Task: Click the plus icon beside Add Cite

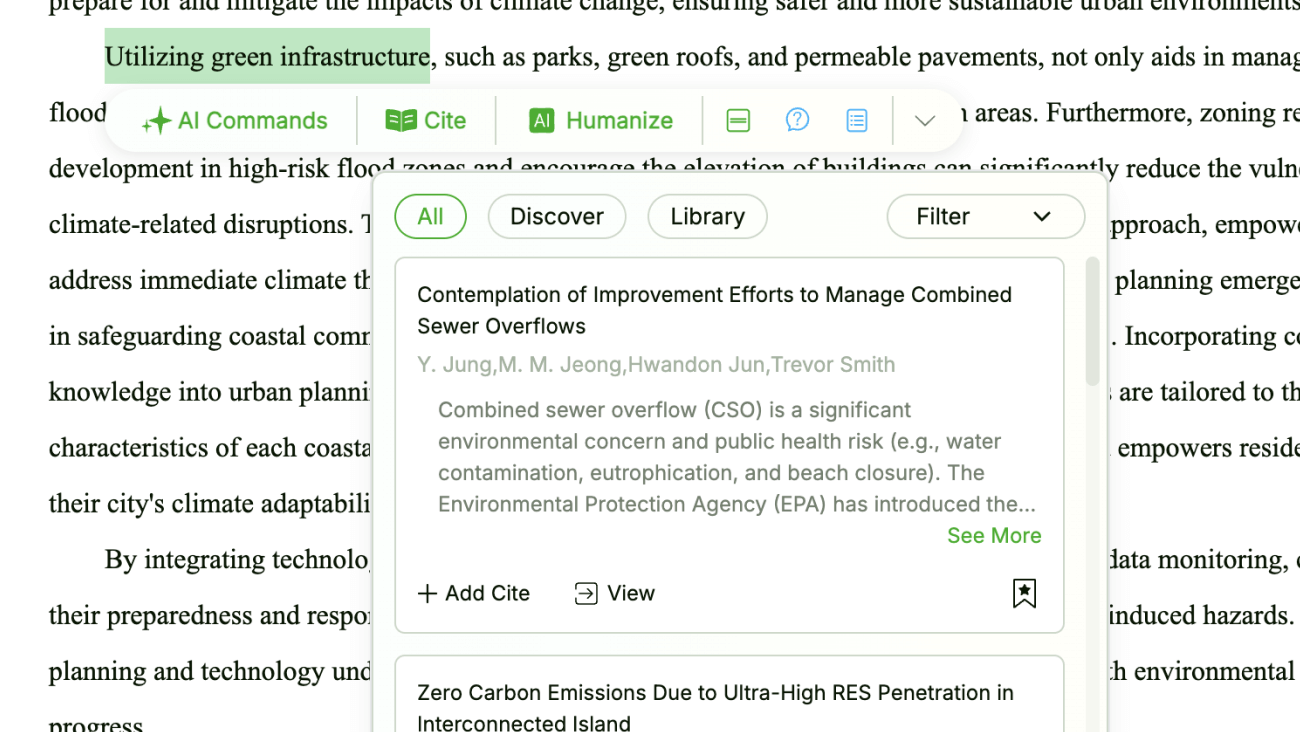Action: pos(427,594)
